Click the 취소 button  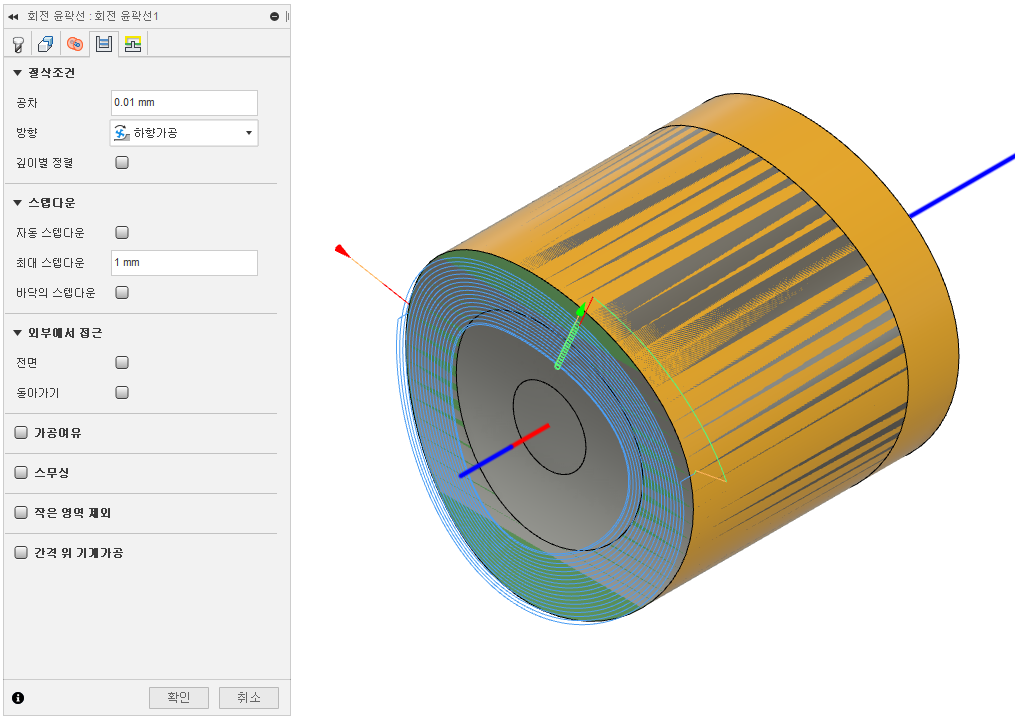(249, 698)
